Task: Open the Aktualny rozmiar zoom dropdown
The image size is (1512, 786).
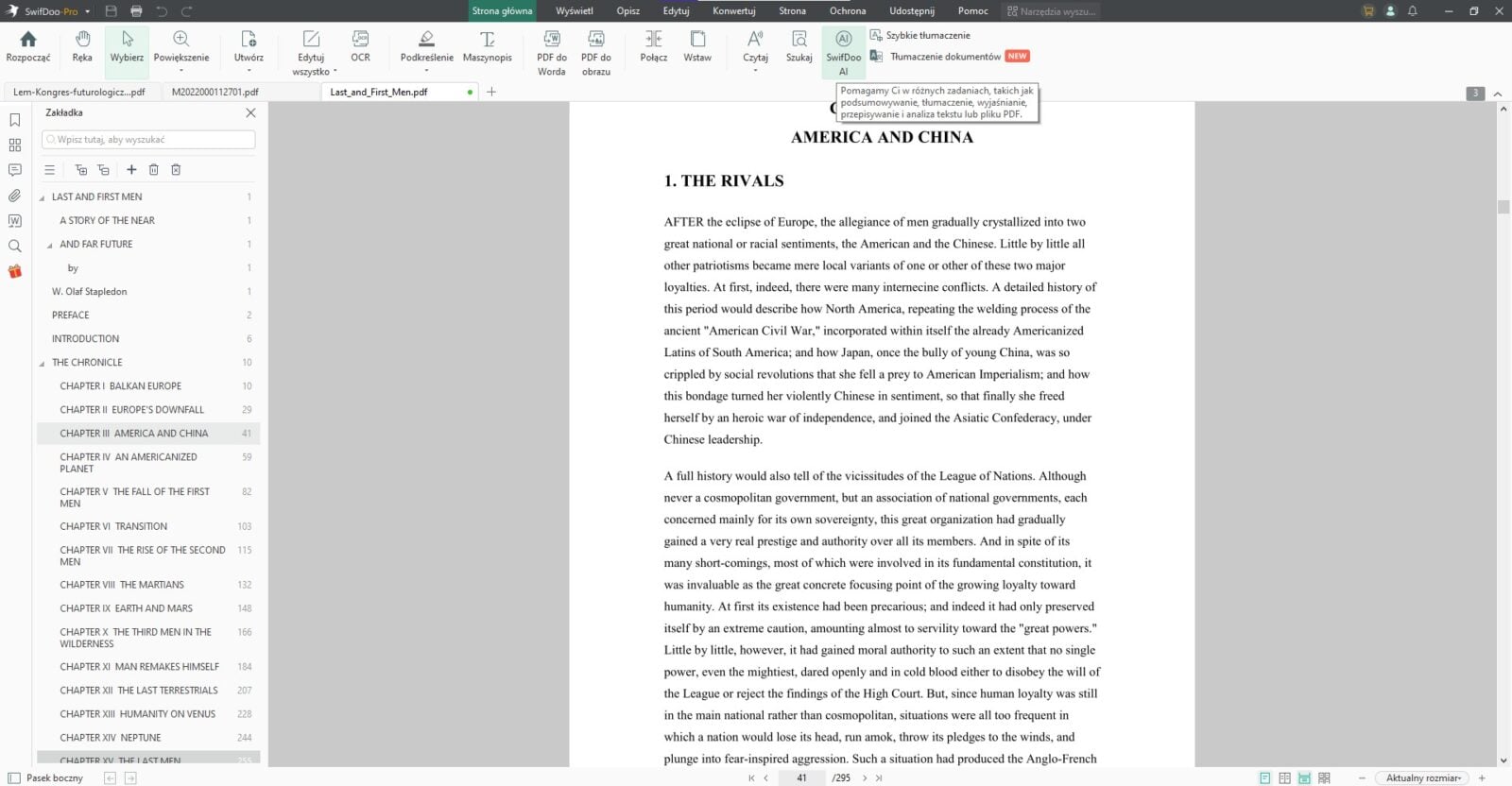Action: 1423,777
